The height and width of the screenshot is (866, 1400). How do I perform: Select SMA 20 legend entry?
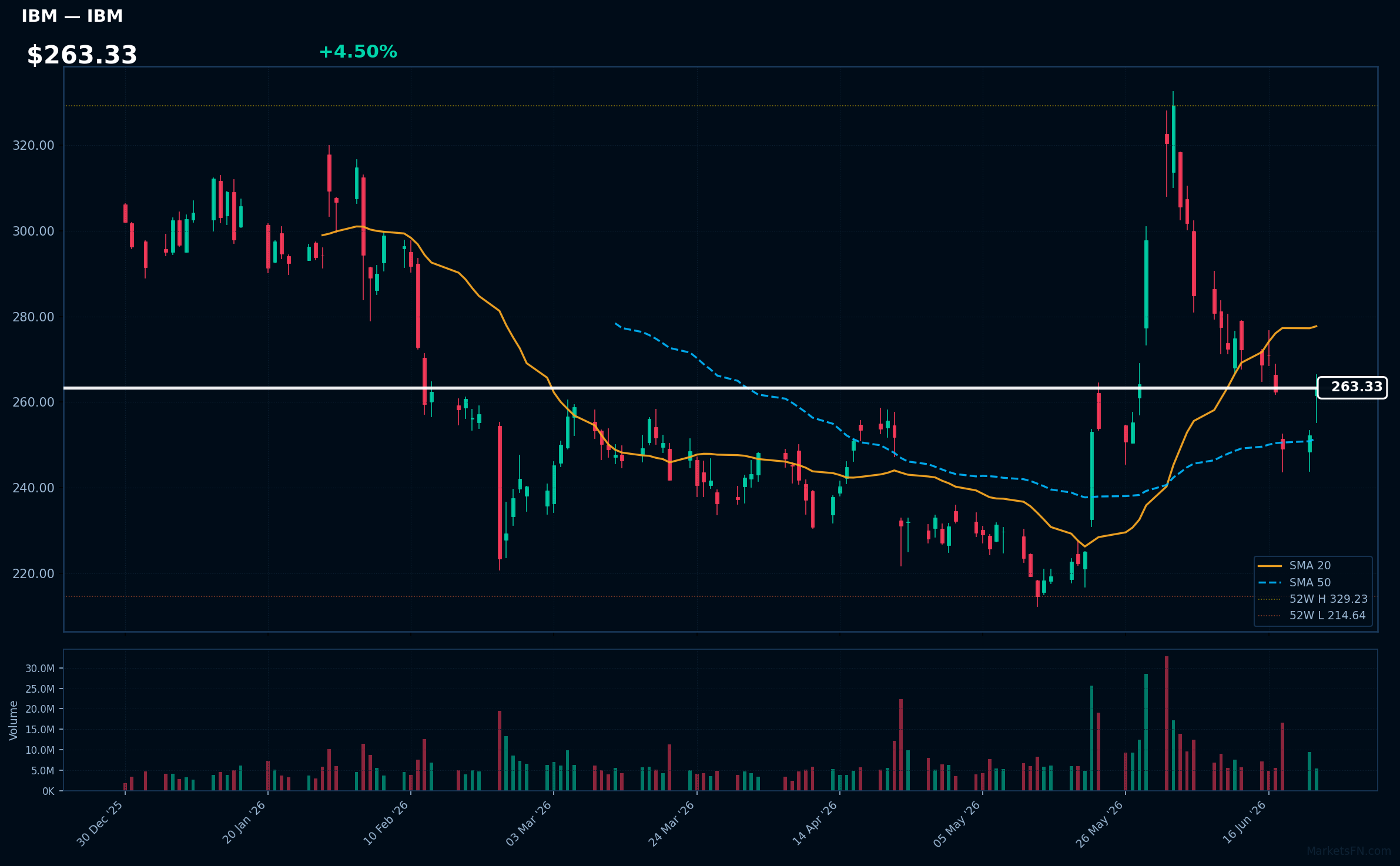pos(1294,566)
